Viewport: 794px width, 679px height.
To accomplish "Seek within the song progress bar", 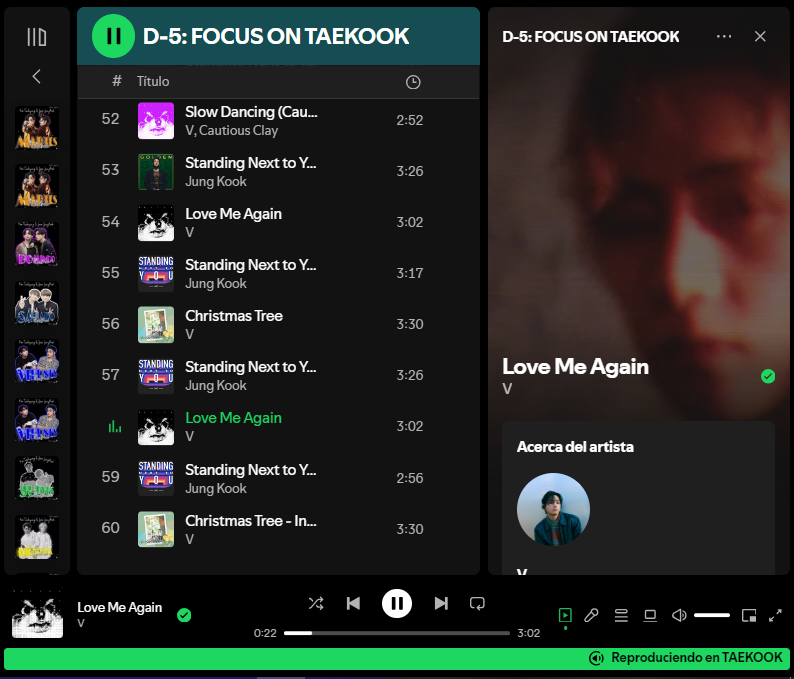I will (396, 633).
